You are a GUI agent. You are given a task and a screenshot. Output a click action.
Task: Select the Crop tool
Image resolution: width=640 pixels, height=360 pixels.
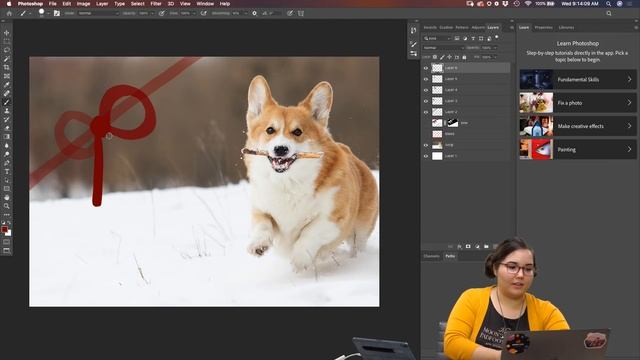click(7, 67)
